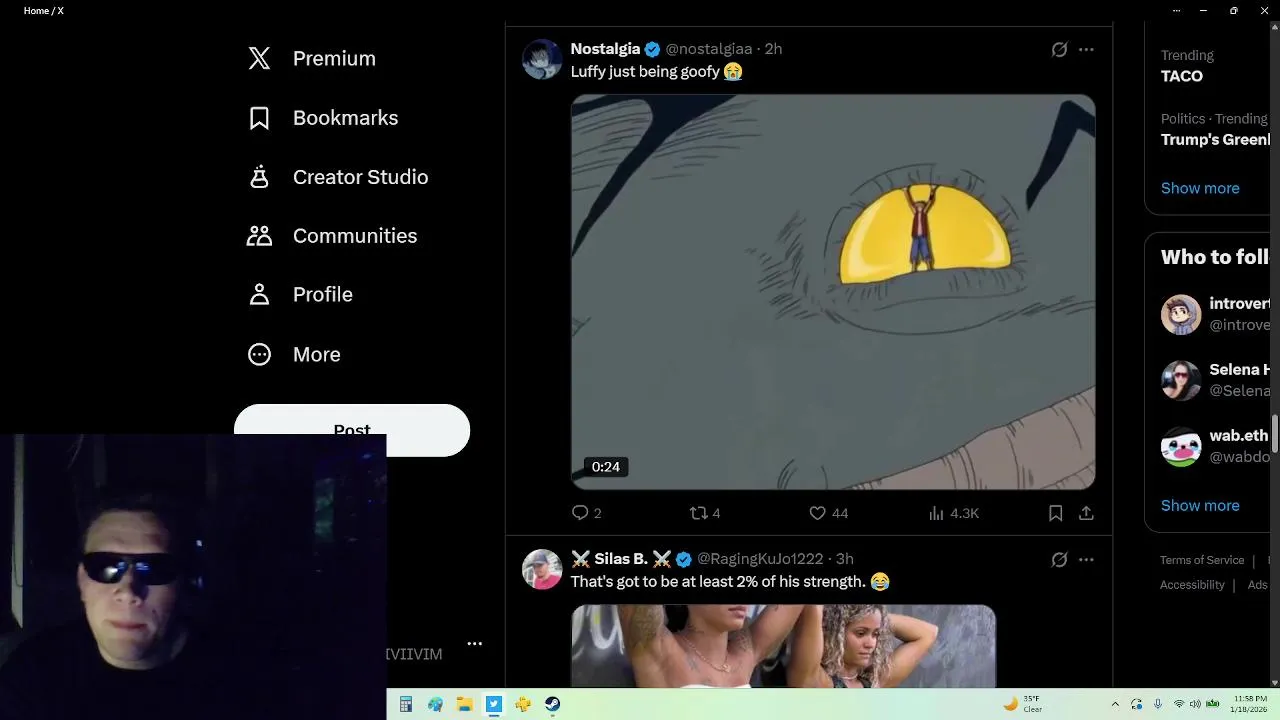This screenshot has height=720, width=1280.
Task: Open the weather widget showing 35°F Clear
Action: (1023, 704)
